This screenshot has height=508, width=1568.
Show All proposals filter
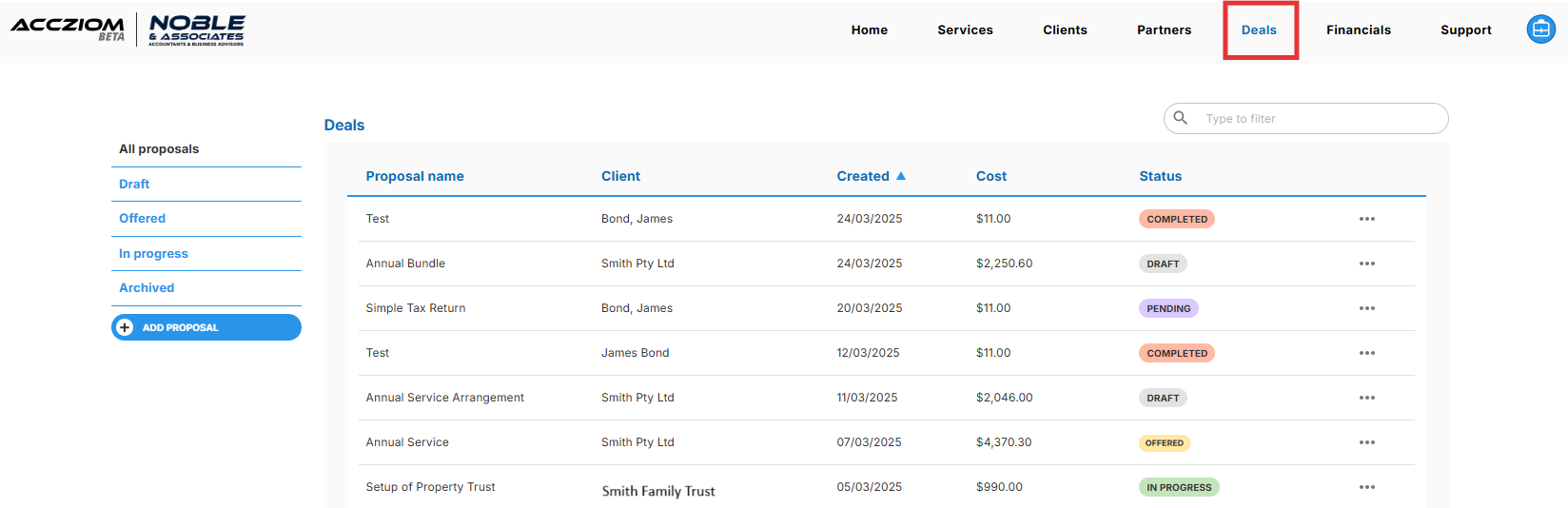pyautogui.click(x=159, y=149)
